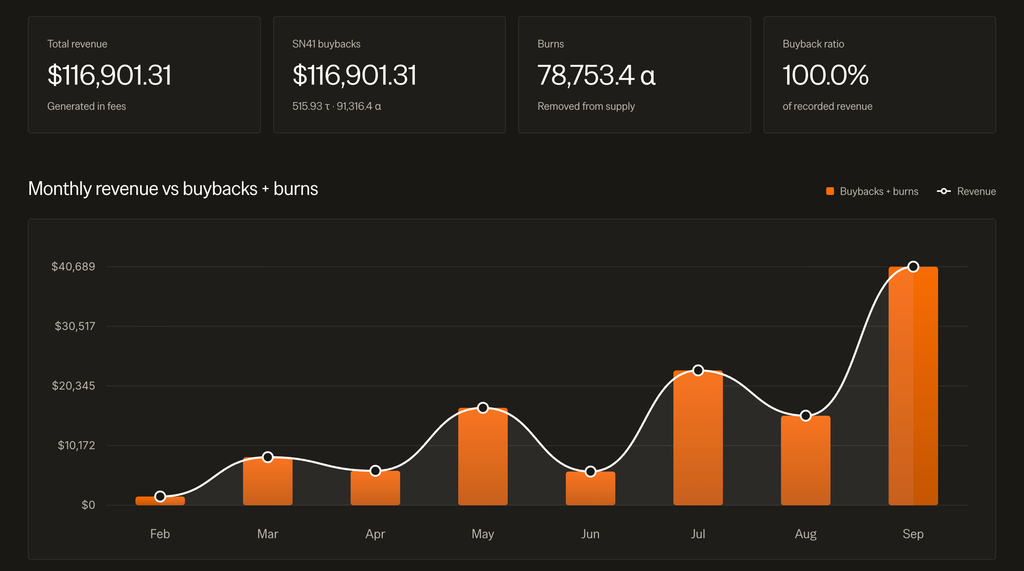Click the Jul revenue data point
Viewport: 1024px width, 571px height.
[x=698, y=370]
